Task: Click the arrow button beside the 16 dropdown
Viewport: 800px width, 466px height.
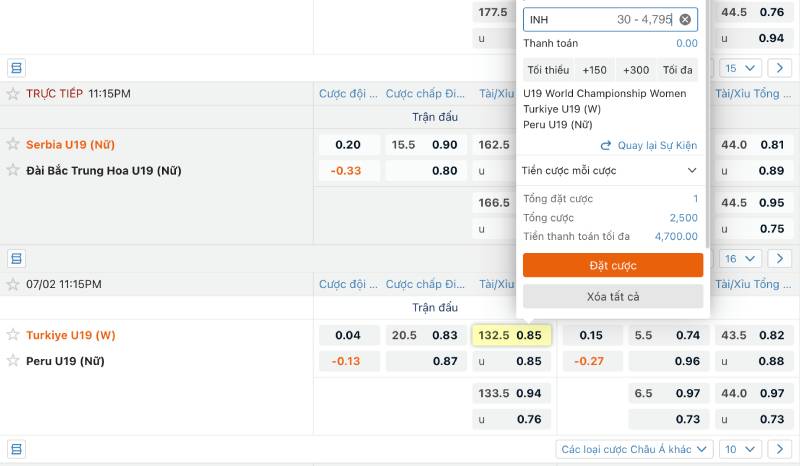Action: pos(779,259)
